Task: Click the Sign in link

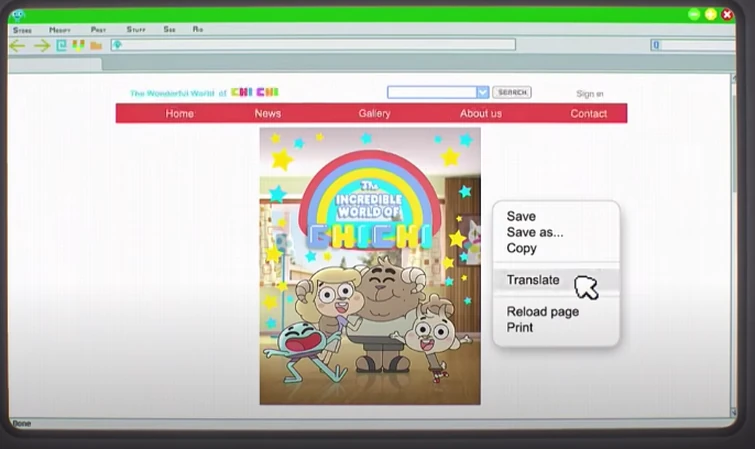Action: pos(589,93)
